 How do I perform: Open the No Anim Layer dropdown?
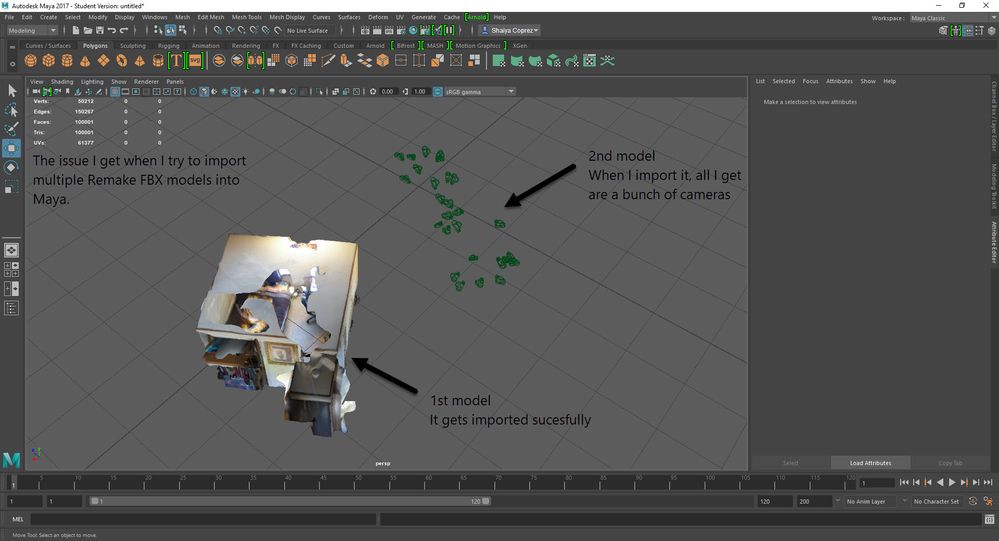pyautogui.click(x=871, y=501)
